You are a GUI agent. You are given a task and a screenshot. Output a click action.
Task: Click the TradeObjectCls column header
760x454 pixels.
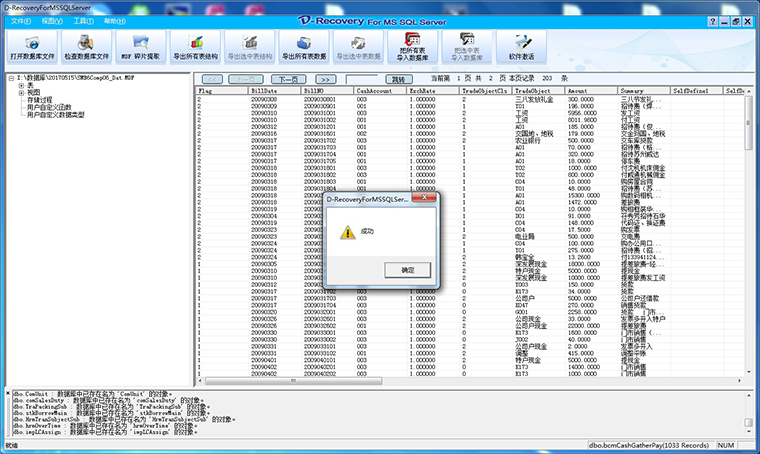coord(486,91)
